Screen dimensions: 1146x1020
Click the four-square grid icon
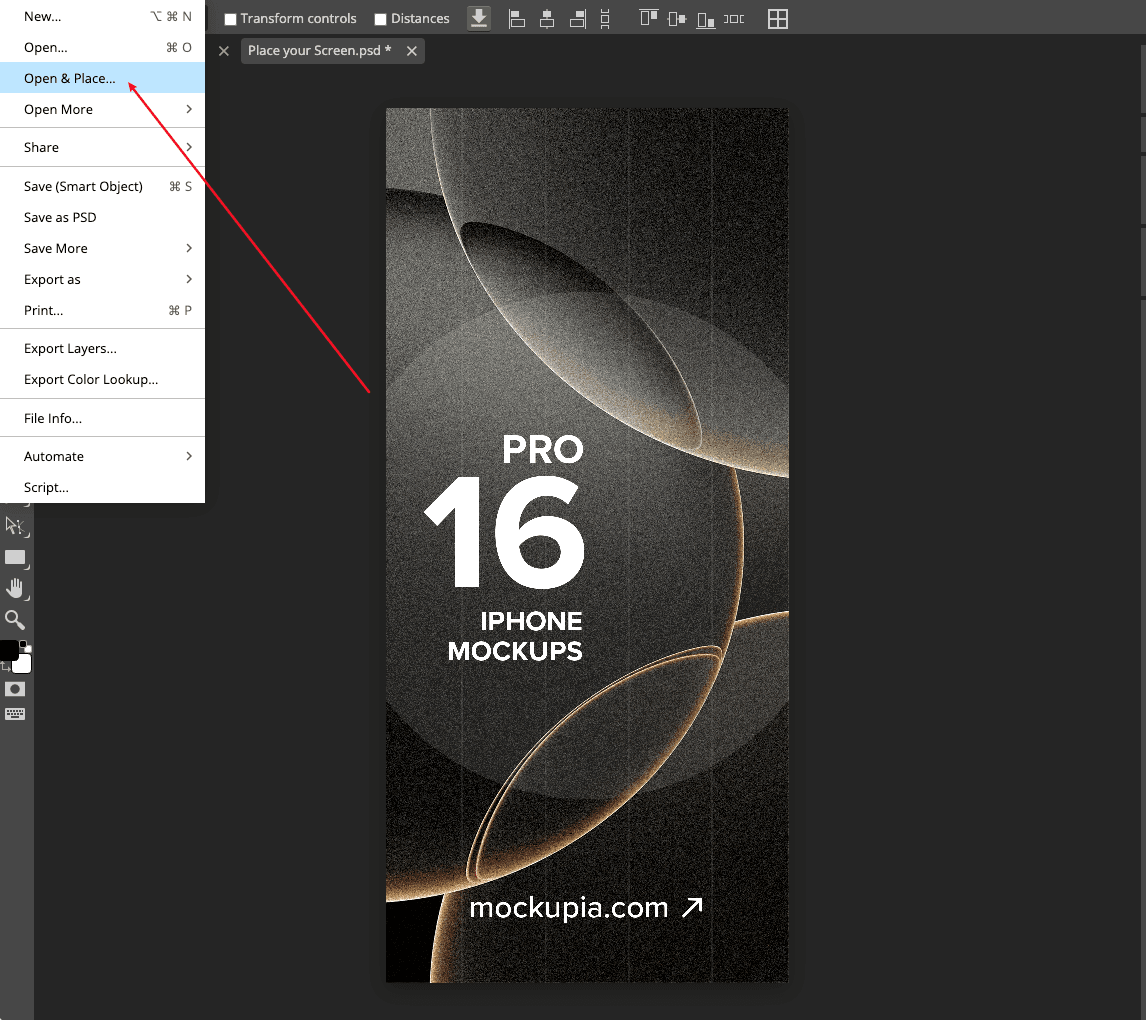click(x=777, y=18)
